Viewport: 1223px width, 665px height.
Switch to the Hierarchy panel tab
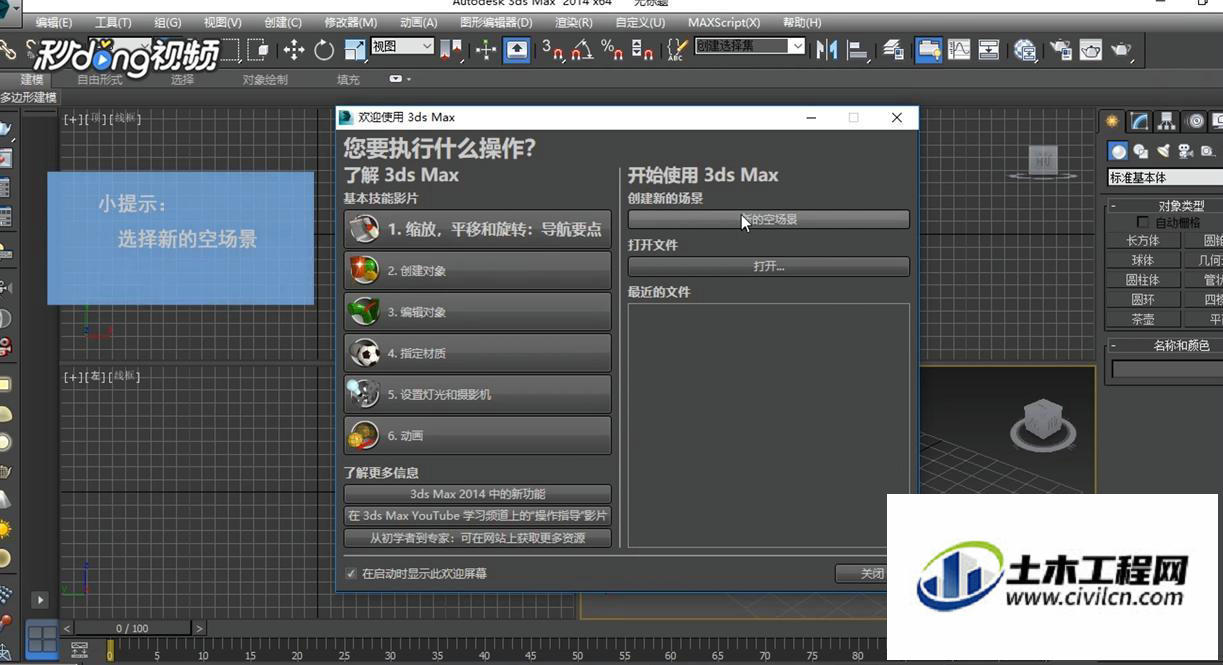coord(1167,121)
